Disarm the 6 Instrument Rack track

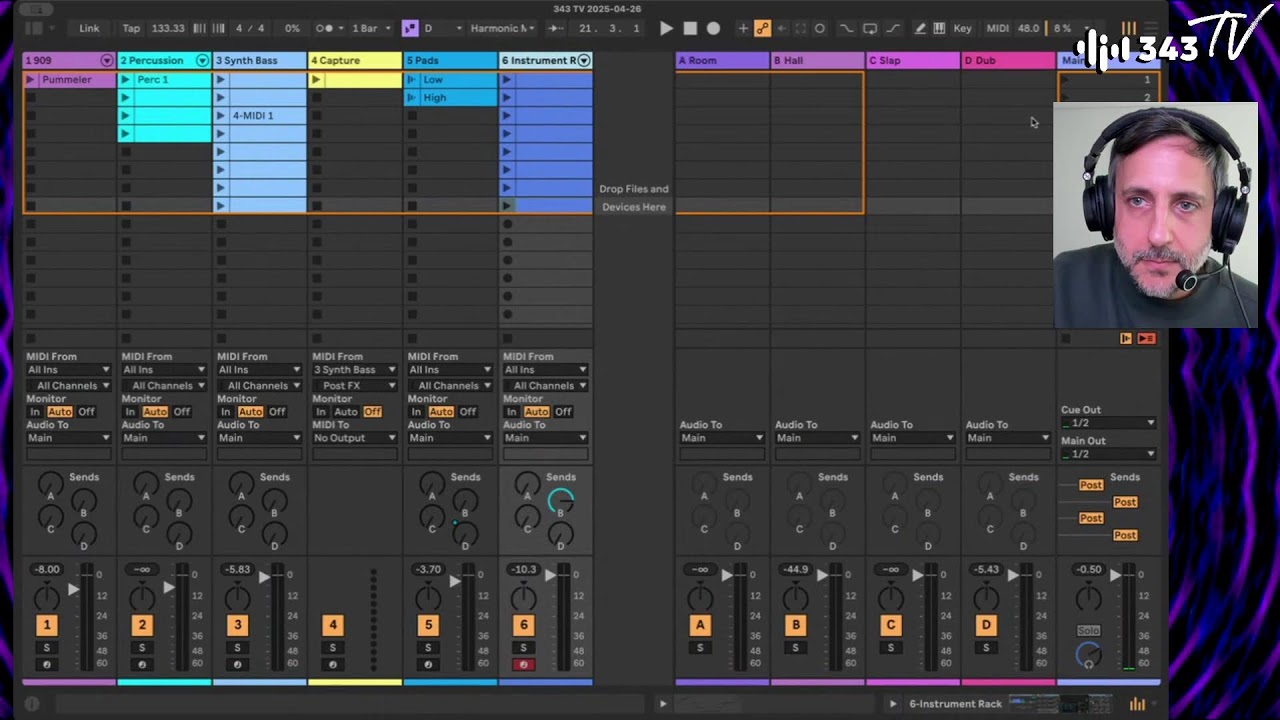[x=523, y=664]
